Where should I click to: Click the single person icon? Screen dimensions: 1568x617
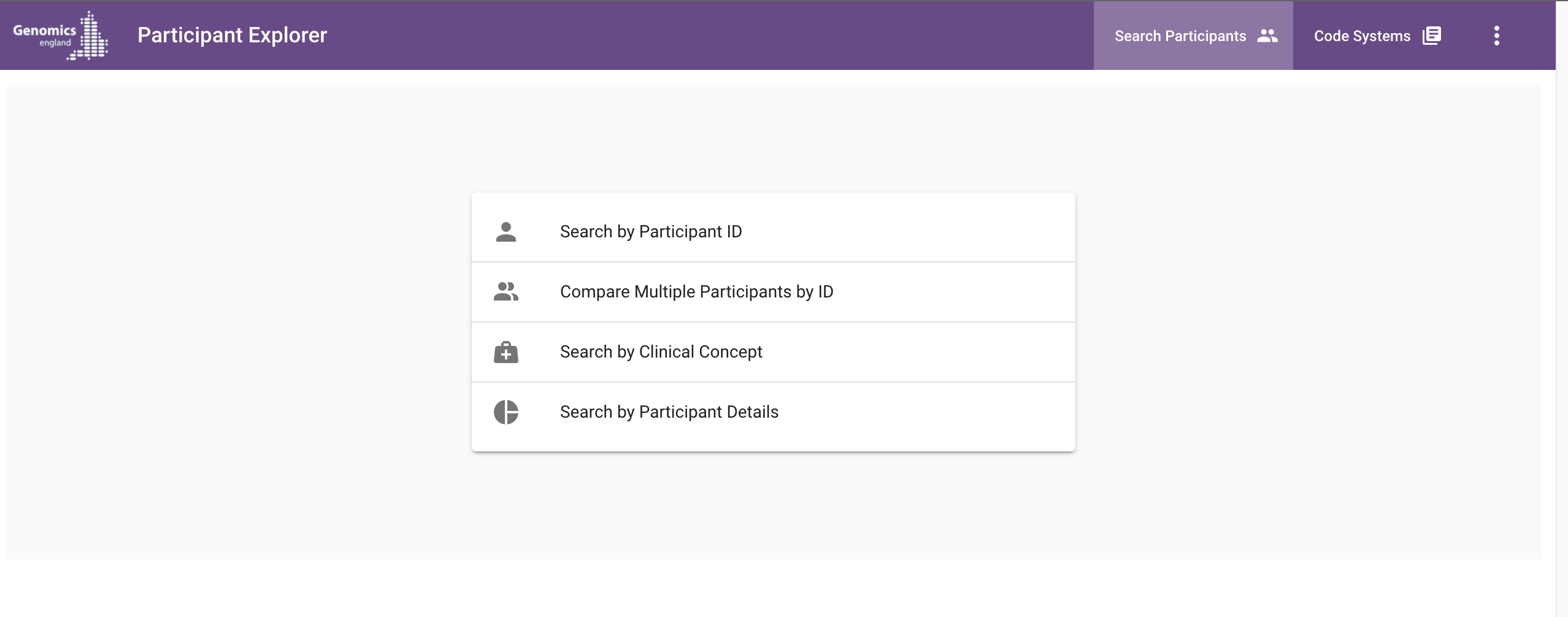[x=506, y=232]
